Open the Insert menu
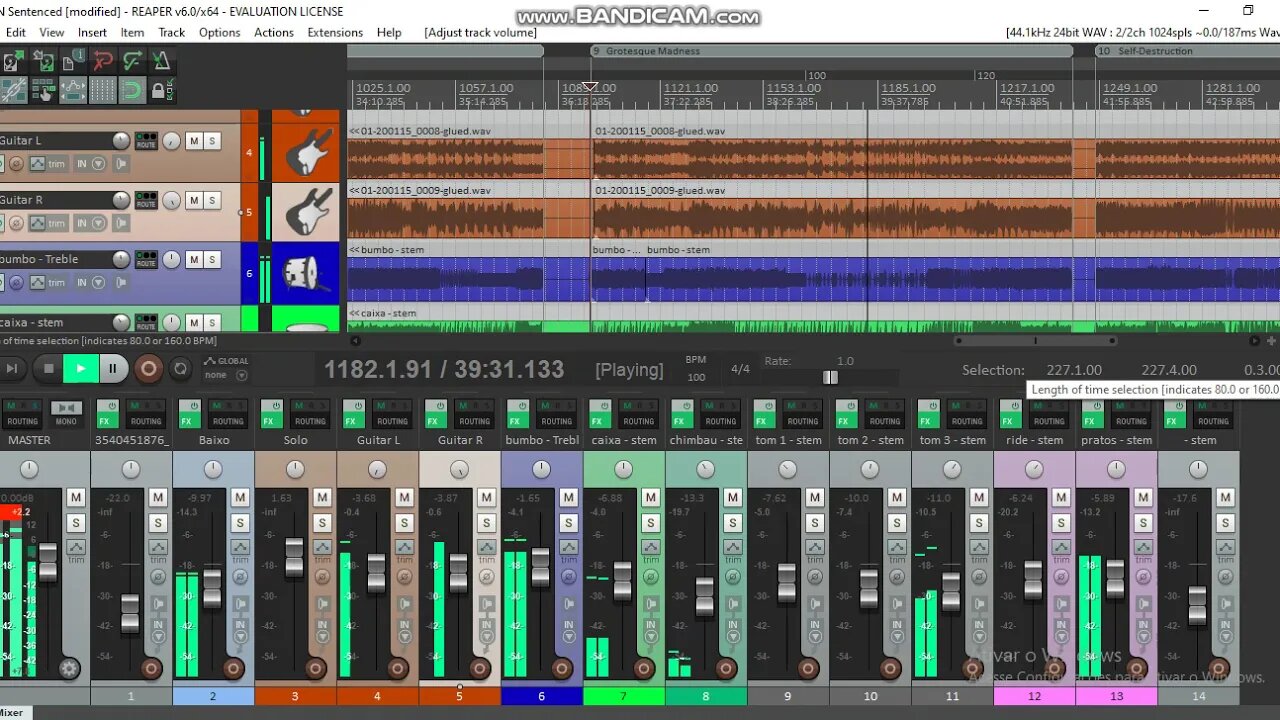This screenshot has height=720, width=1280. pyautogui.click(x=92, y=32)
